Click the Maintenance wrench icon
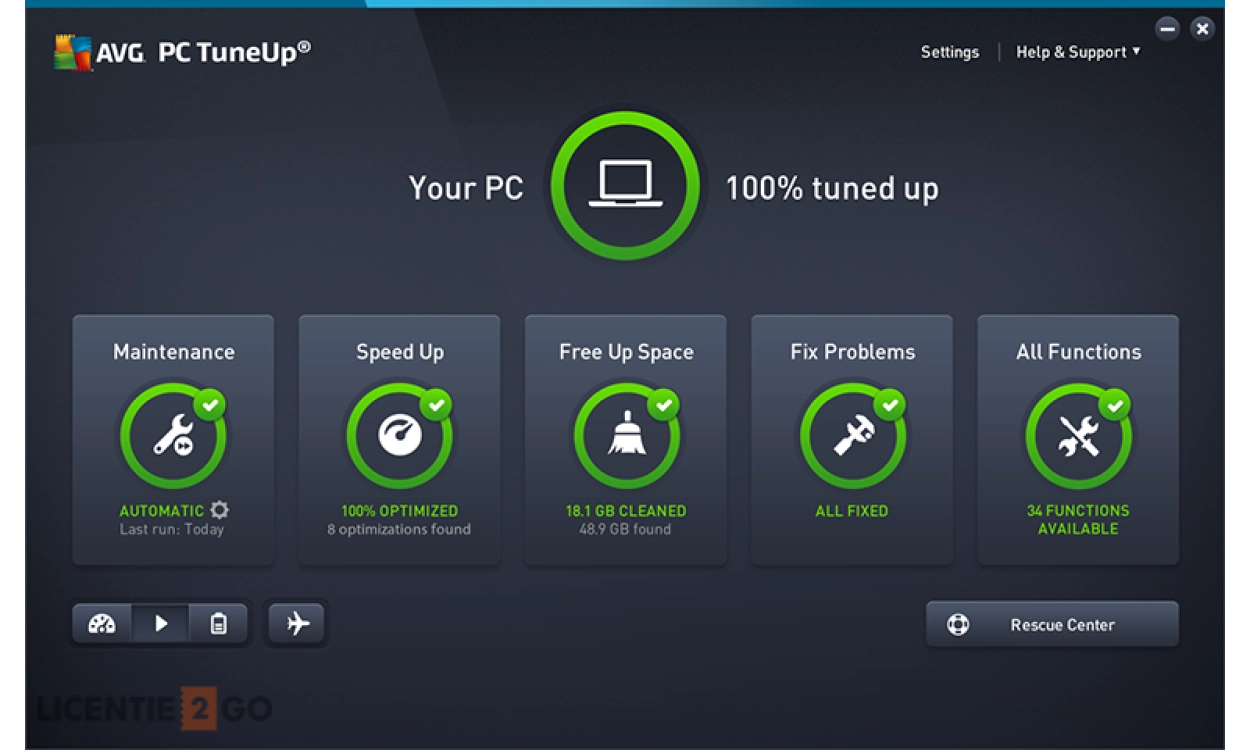The height and width of the screenshot is (750, 1250). (173, 435)
